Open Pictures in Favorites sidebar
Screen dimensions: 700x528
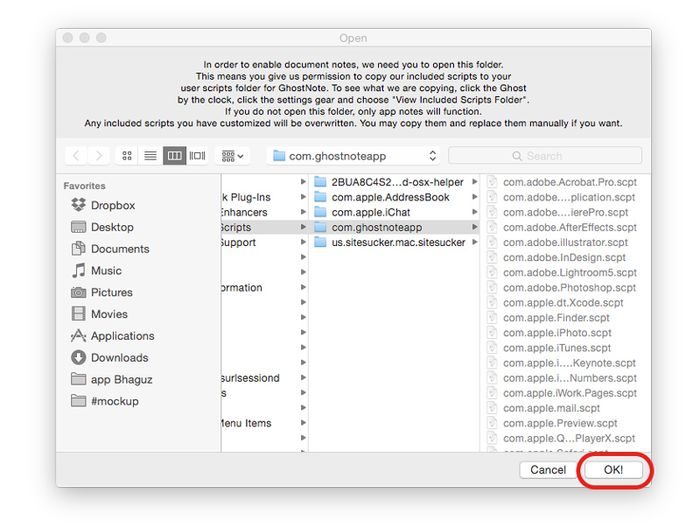point(102,292)
